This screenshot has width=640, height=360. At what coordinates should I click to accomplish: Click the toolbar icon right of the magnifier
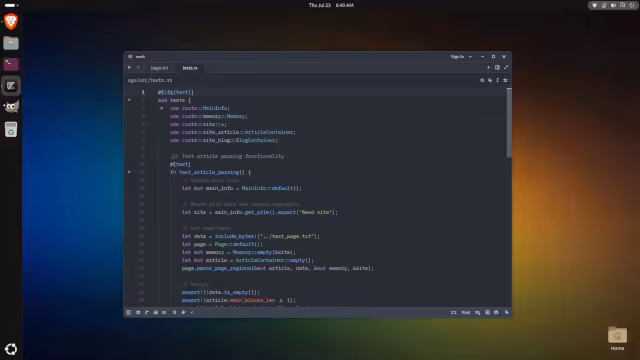[490, 80]
